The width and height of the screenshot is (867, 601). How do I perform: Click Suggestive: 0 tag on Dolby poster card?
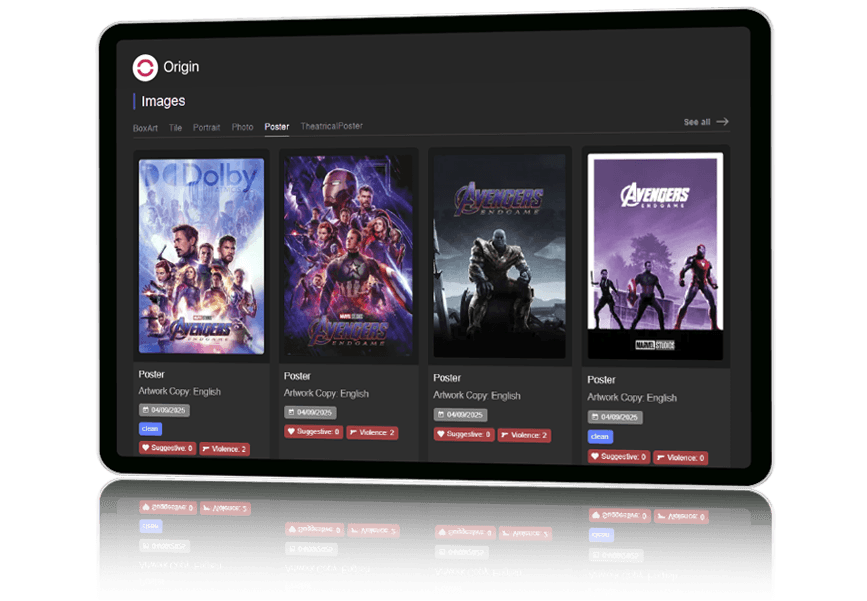coord(168,448)
